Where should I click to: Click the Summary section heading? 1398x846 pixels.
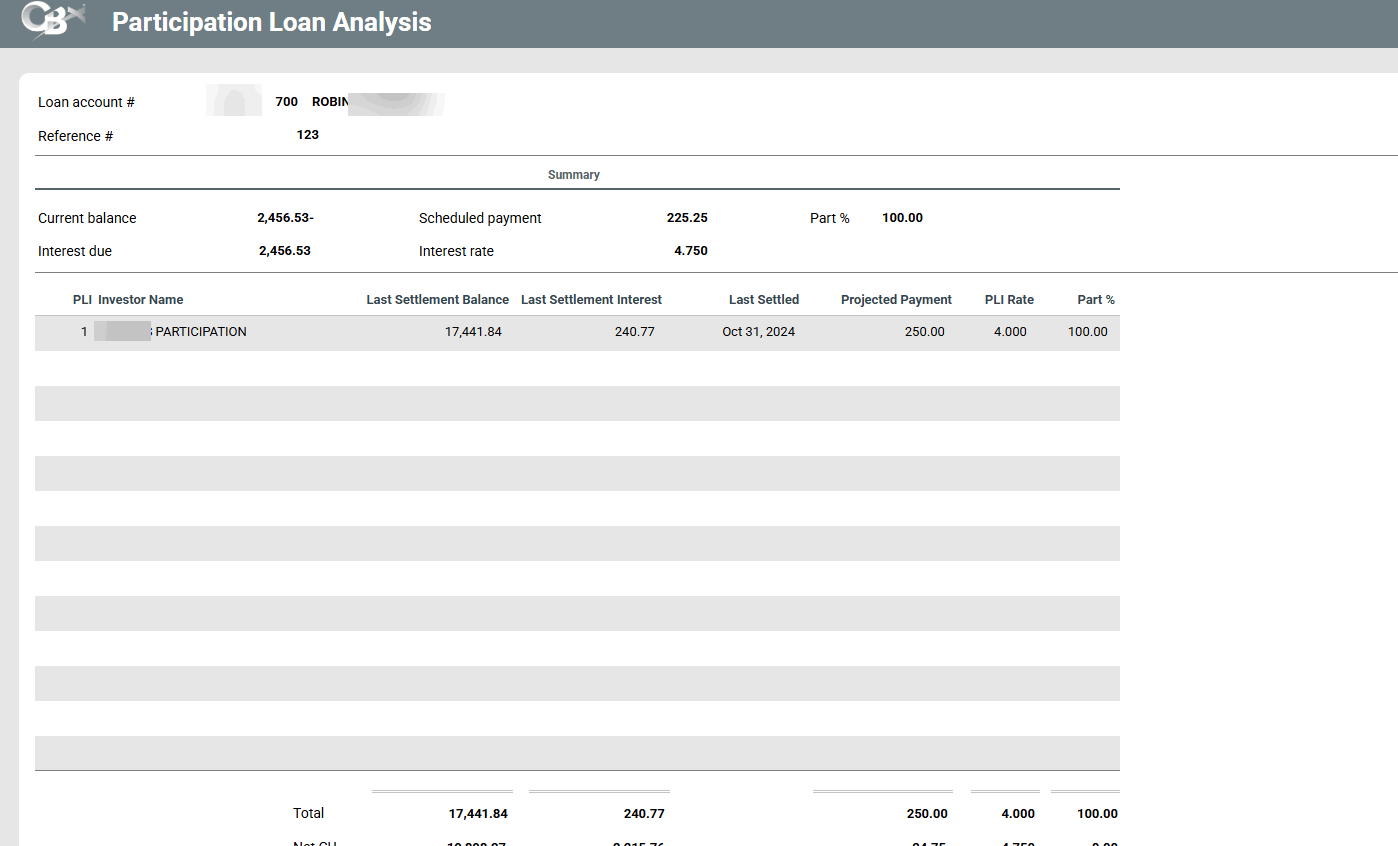click(573, 175)
